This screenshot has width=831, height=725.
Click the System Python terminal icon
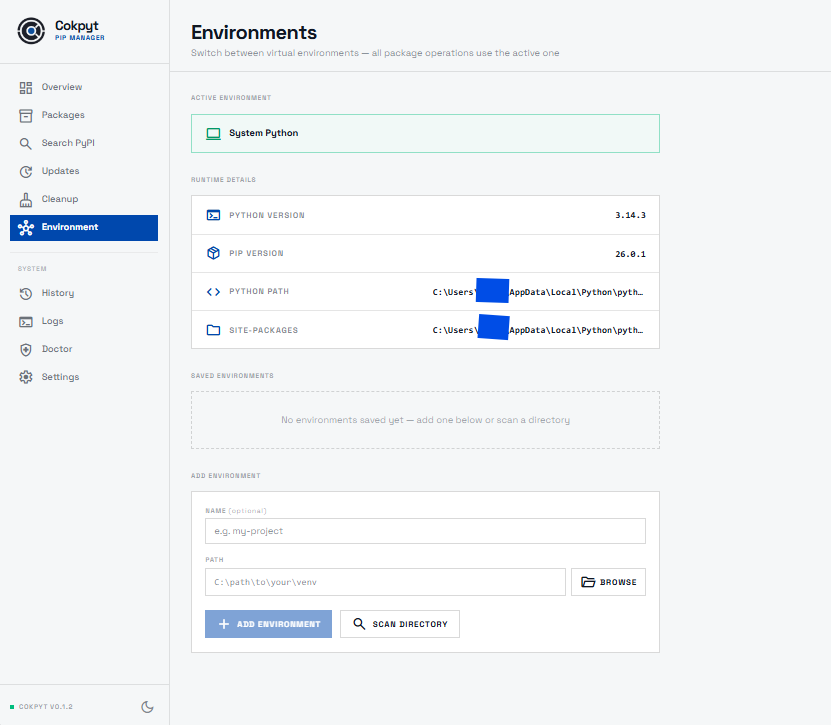pos(213,133)
